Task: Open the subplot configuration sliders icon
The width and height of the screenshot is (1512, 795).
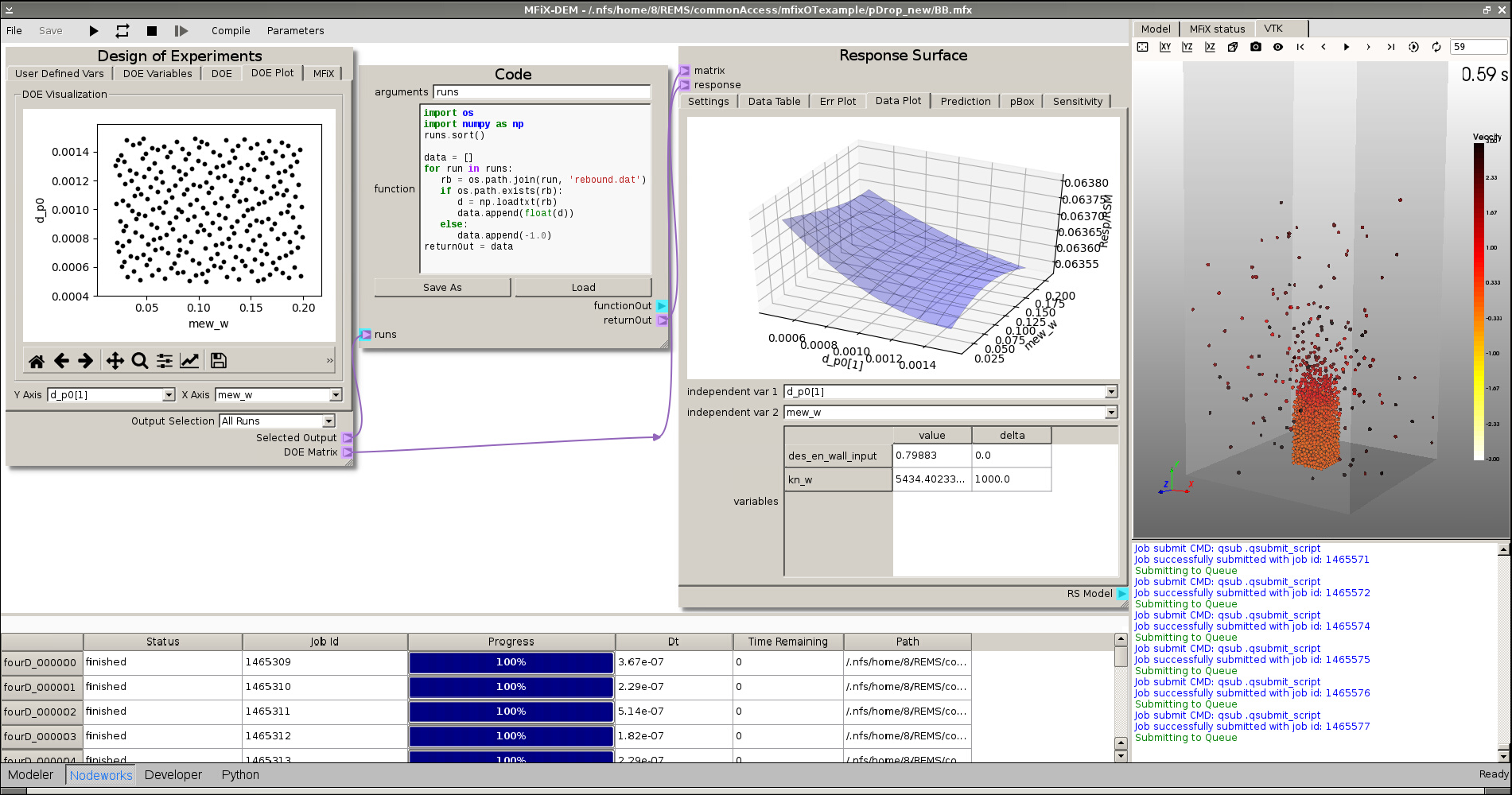Action: [165, 360]
